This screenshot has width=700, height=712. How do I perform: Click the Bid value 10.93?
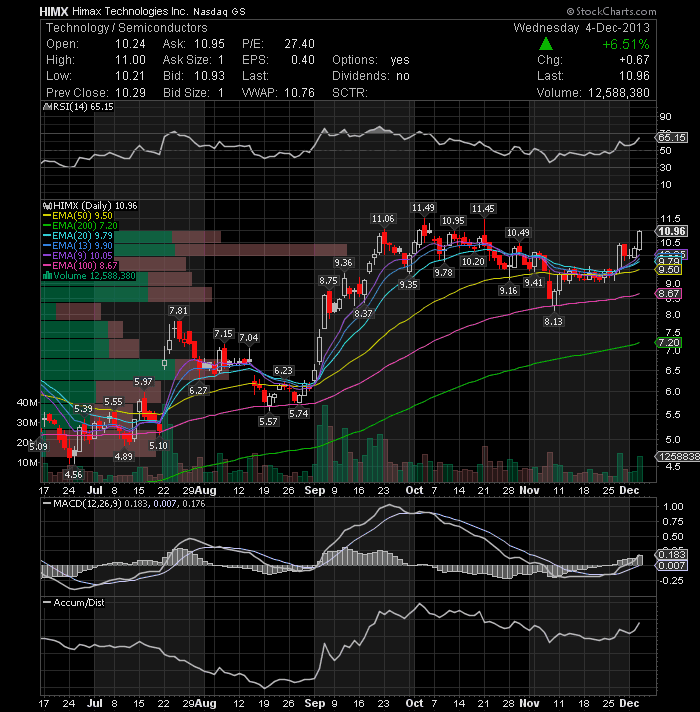point(209,76)
